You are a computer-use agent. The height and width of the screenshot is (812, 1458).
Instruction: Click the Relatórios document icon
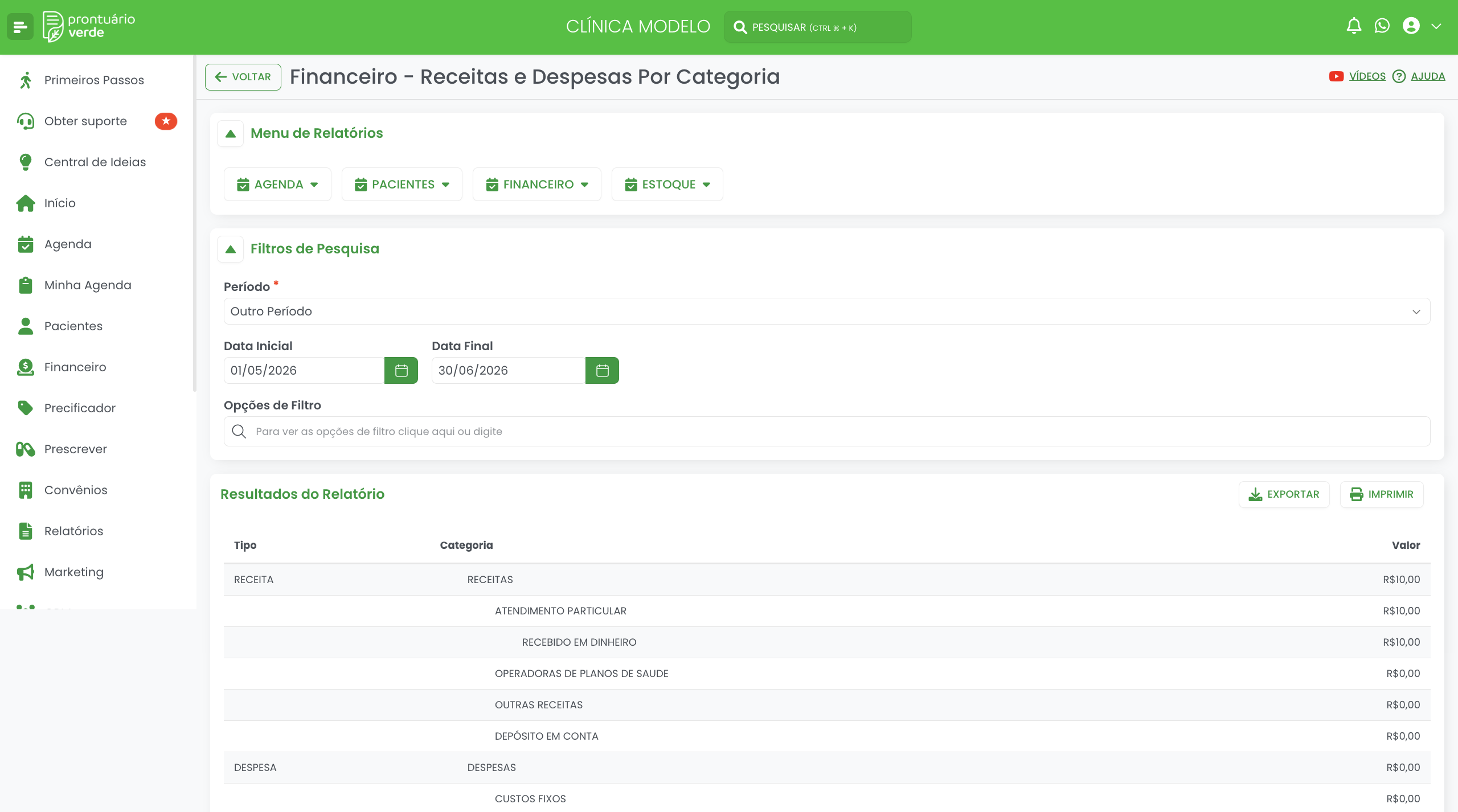click(25, 531)
